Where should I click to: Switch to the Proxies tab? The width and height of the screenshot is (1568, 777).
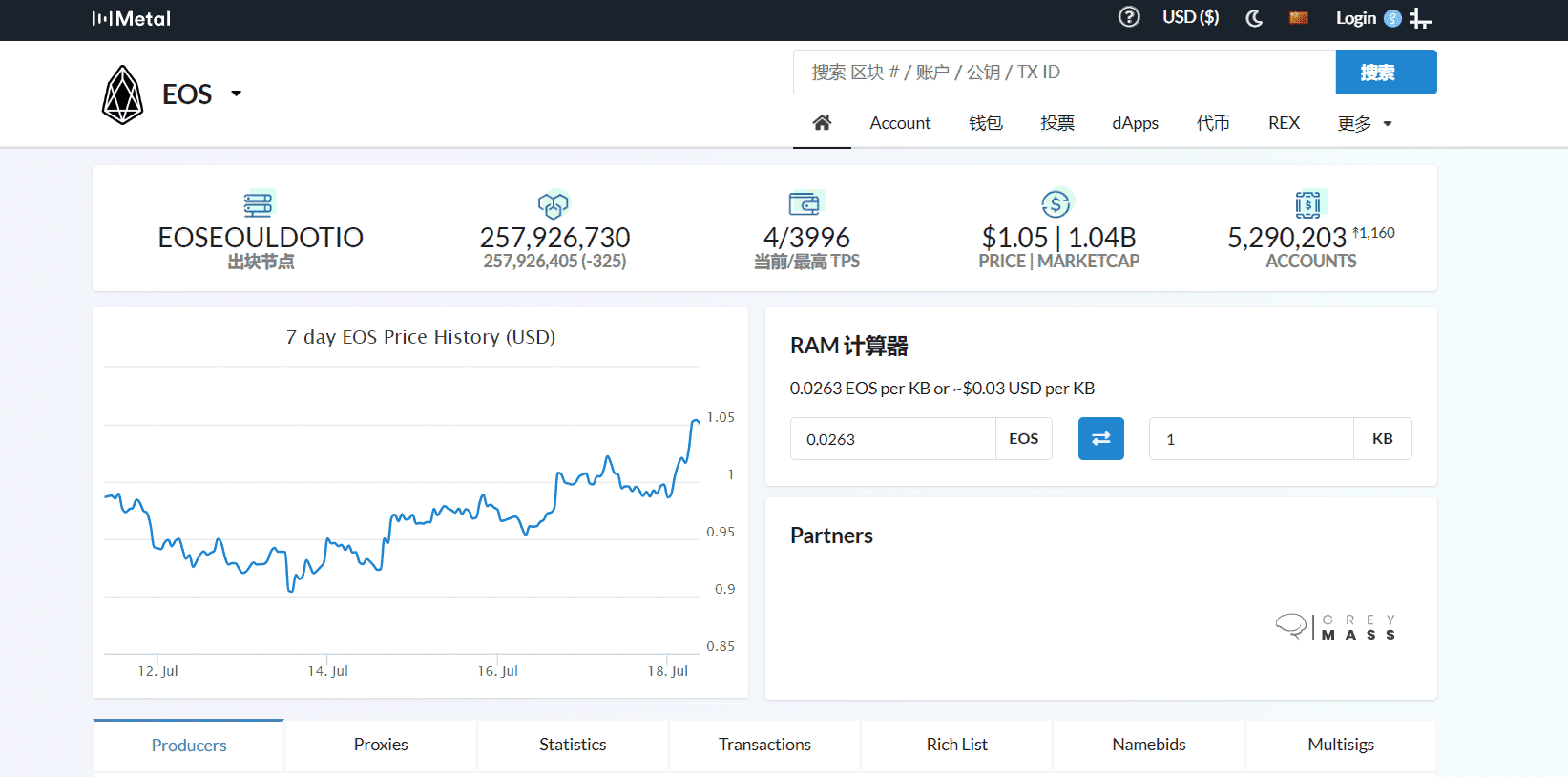tap(381, 745)
